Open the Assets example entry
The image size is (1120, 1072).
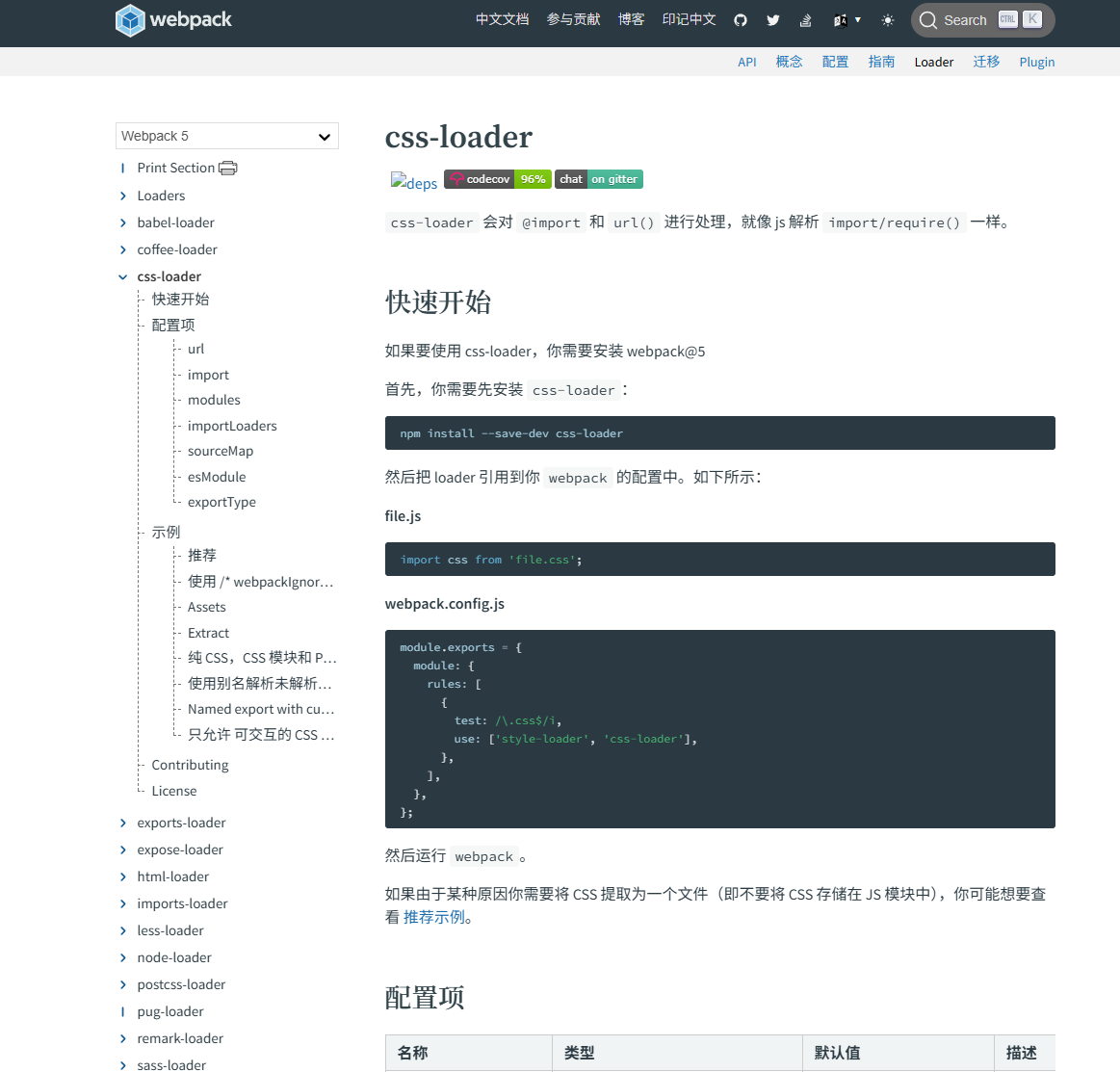(206, 607)
